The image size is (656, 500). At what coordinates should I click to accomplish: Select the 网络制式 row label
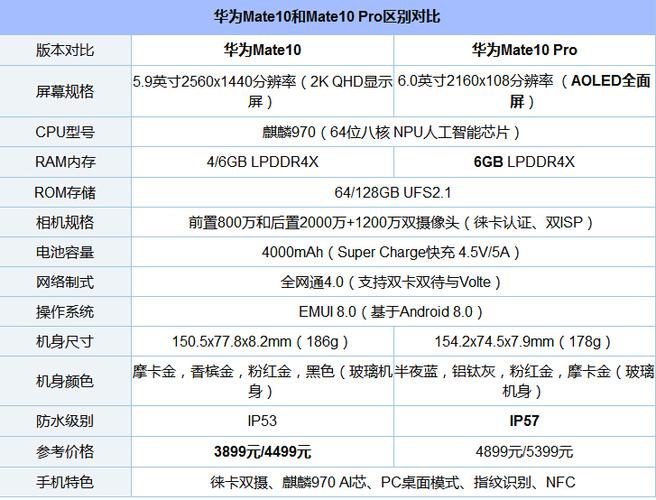pos(65,282)
